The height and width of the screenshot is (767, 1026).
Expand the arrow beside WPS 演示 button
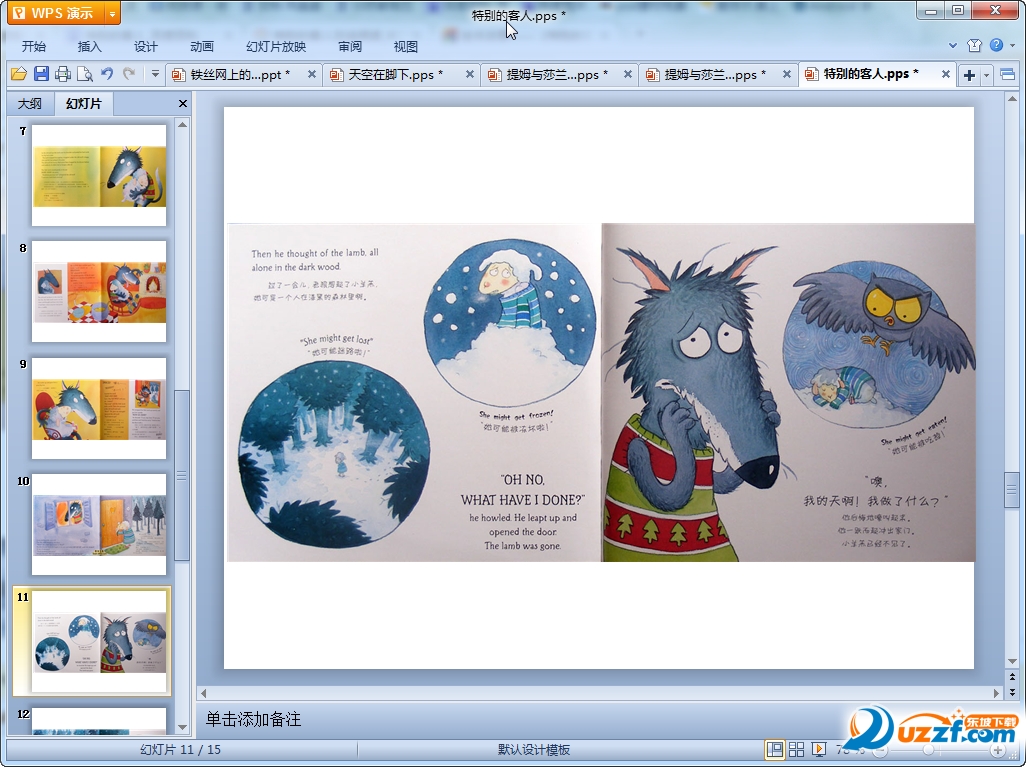coord(113,13)
